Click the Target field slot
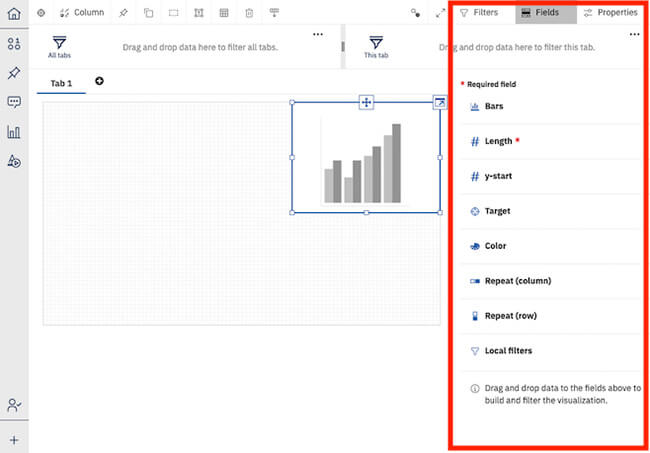The image size is (650, 453). tap(550, 211)
